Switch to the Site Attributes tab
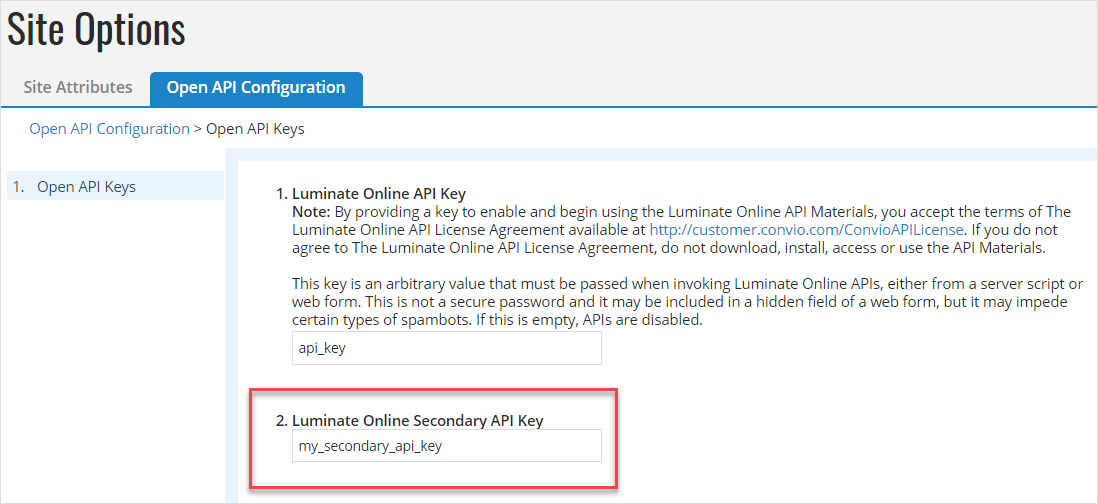 coord(78,88)
